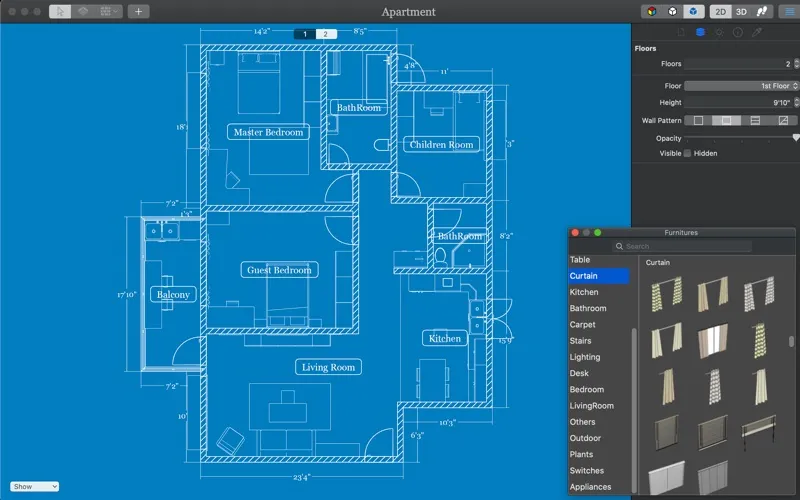The image size is (800, 500).
Task: Click the Height 9'10" field
Action: coord(739,103)
